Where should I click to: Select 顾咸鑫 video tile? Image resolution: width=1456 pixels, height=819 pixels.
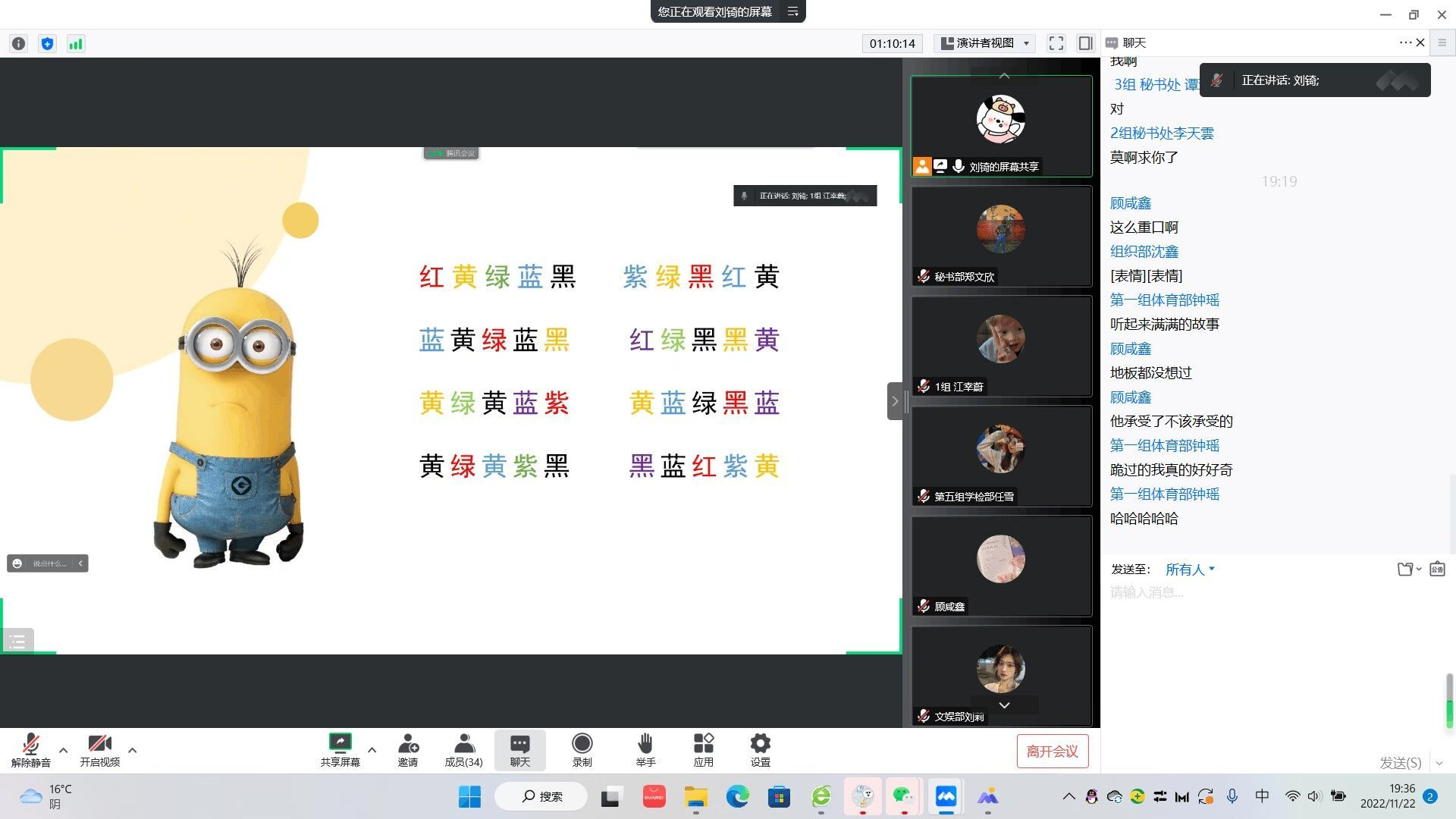coord(1002,566)
